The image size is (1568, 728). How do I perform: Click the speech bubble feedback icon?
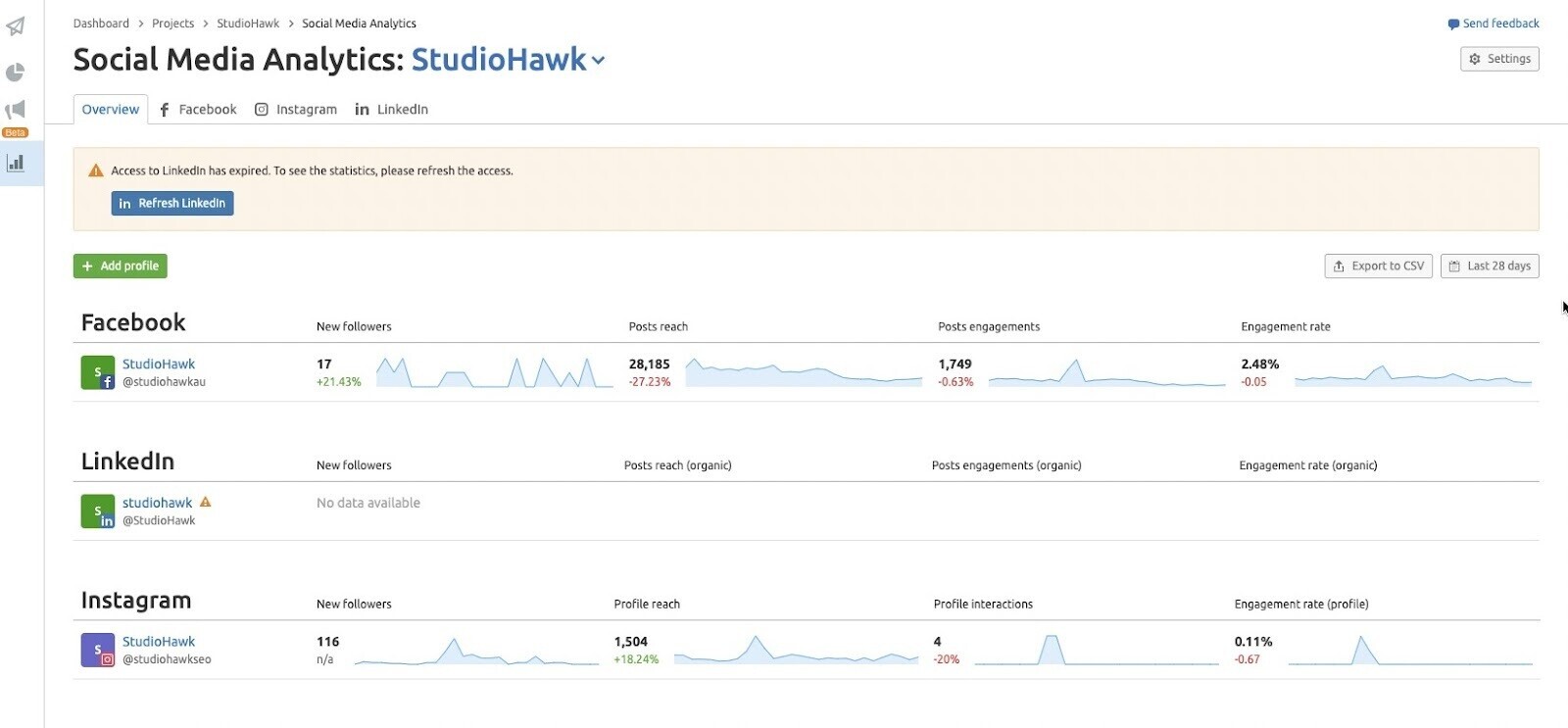1453,24
